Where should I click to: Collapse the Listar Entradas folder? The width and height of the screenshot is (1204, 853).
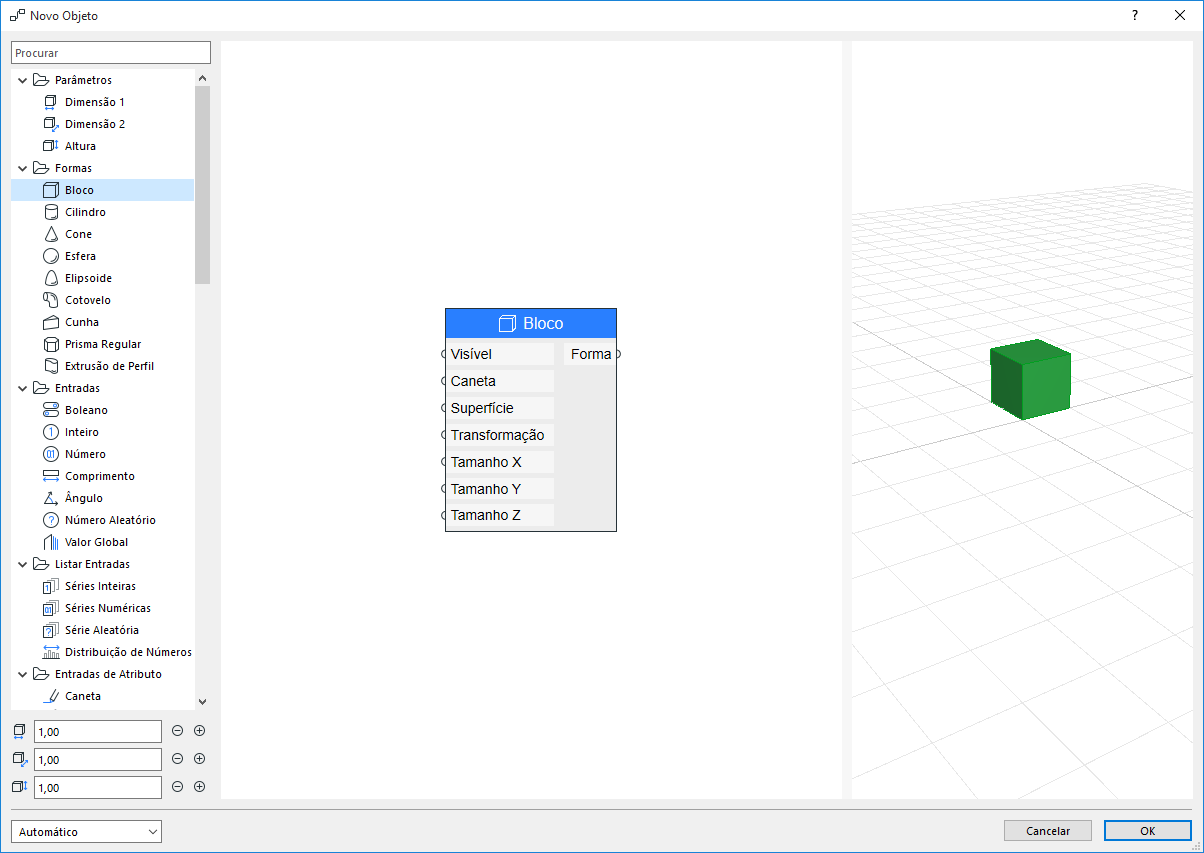23,564
